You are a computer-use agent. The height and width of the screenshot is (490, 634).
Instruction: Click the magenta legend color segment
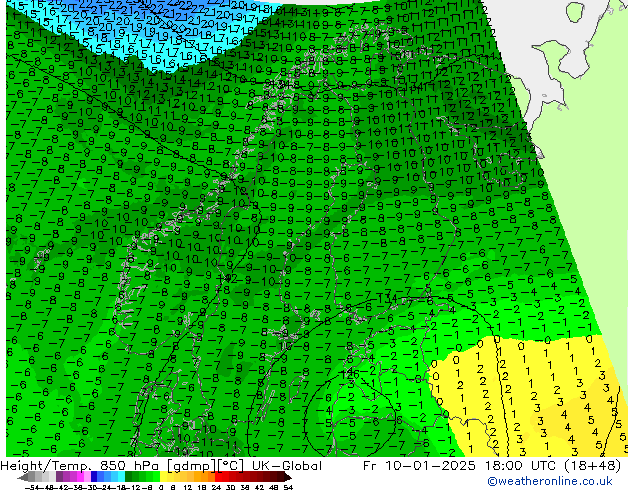click(x=80, y=477)
